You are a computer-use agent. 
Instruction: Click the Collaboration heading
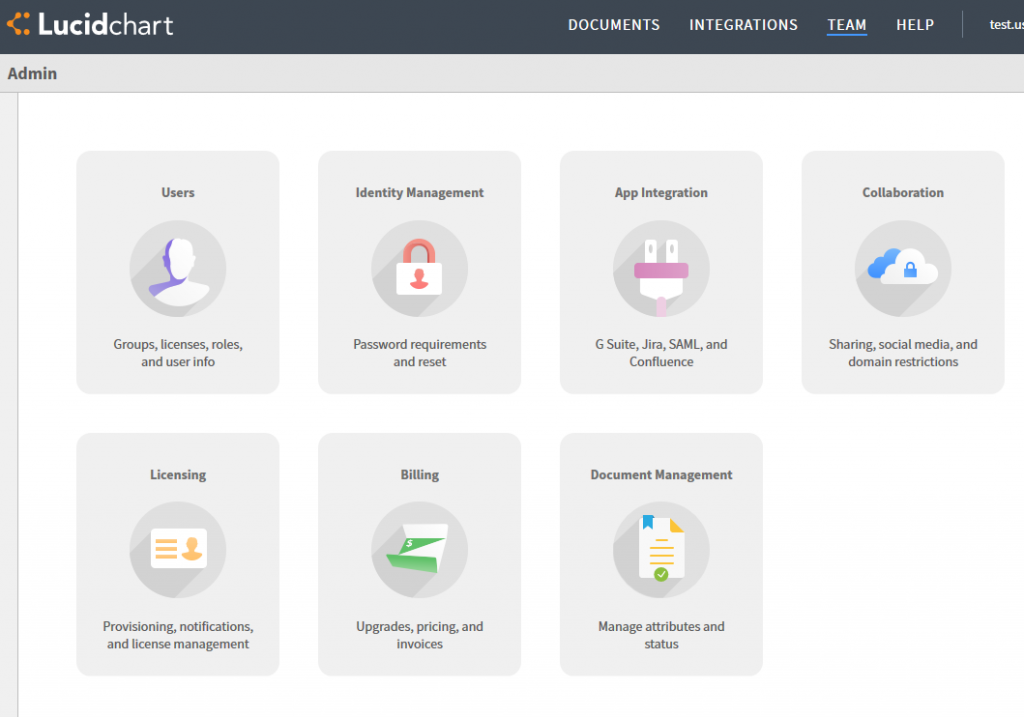click(903, 193)
